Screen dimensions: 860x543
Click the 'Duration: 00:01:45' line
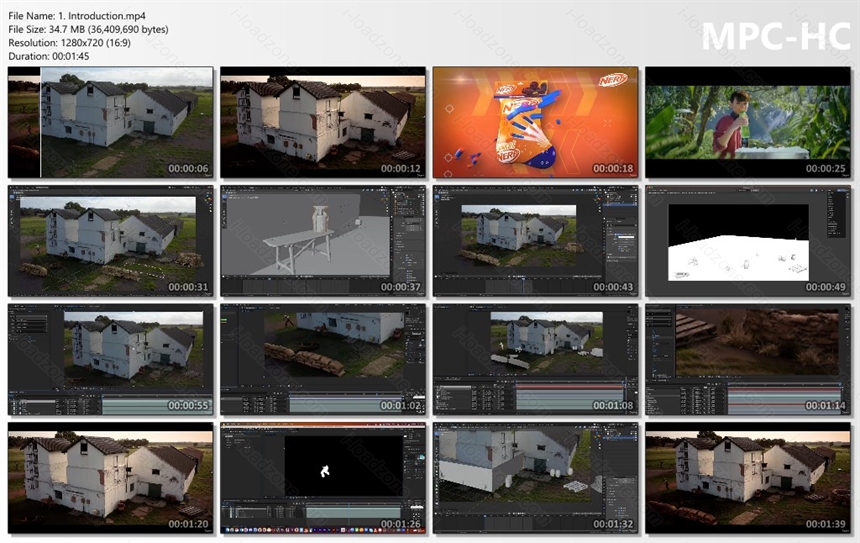pyautogui.click(x=49, y=56)
